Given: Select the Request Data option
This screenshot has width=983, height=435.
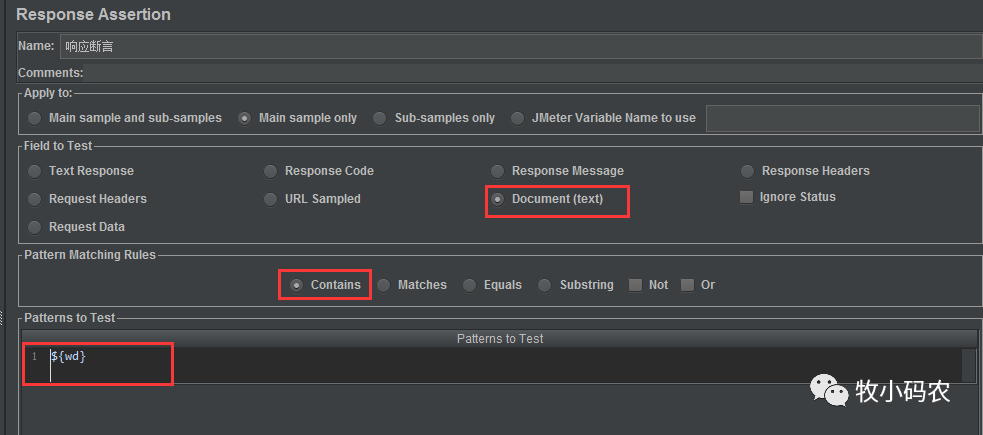Looking at the screenshot, I should point(36,227).
